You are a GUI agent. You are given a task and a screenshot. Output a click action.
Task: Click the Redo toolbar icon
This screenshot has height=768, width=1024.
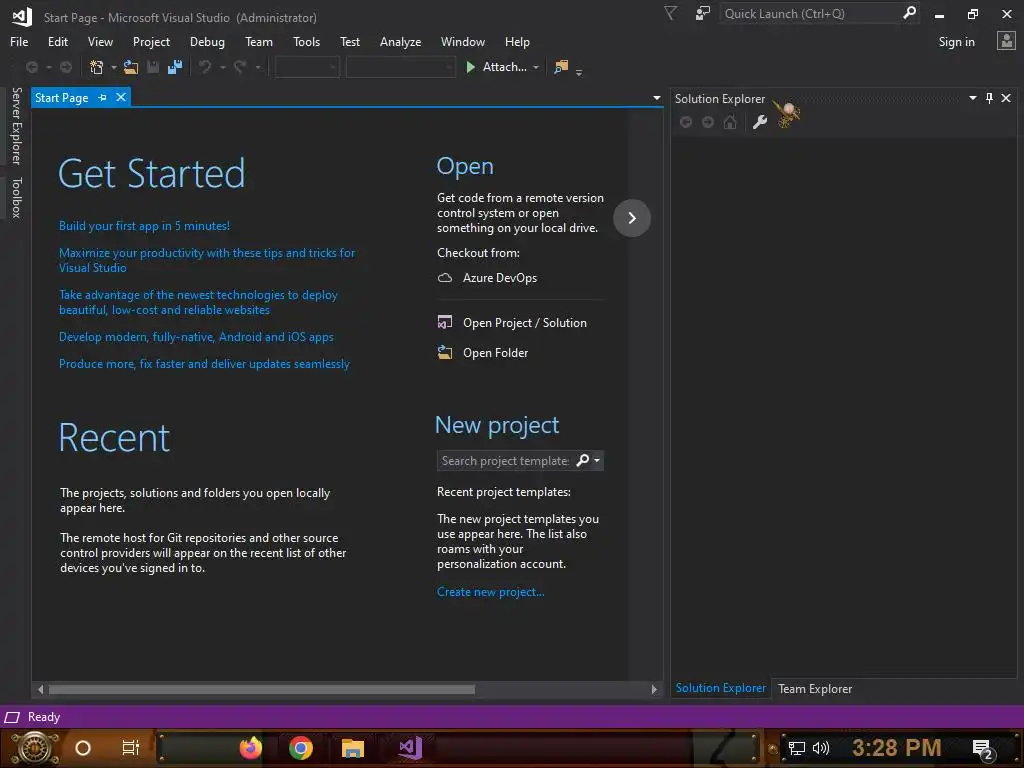click(240, 67)
